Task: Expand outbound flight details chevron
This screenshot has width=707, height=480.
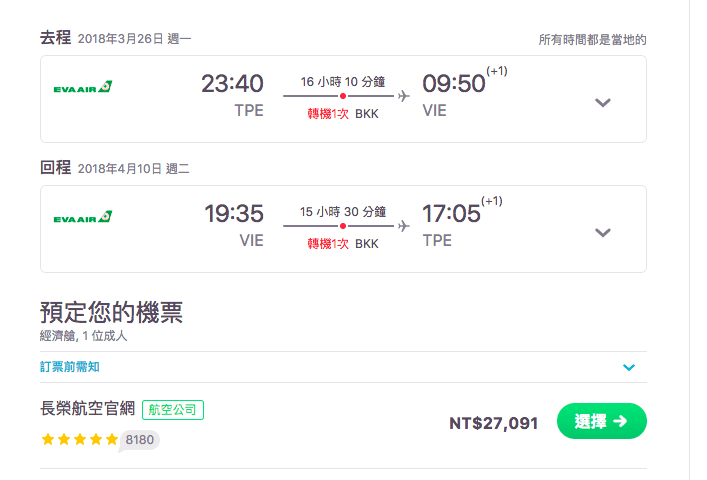Action: pos(602,103)
